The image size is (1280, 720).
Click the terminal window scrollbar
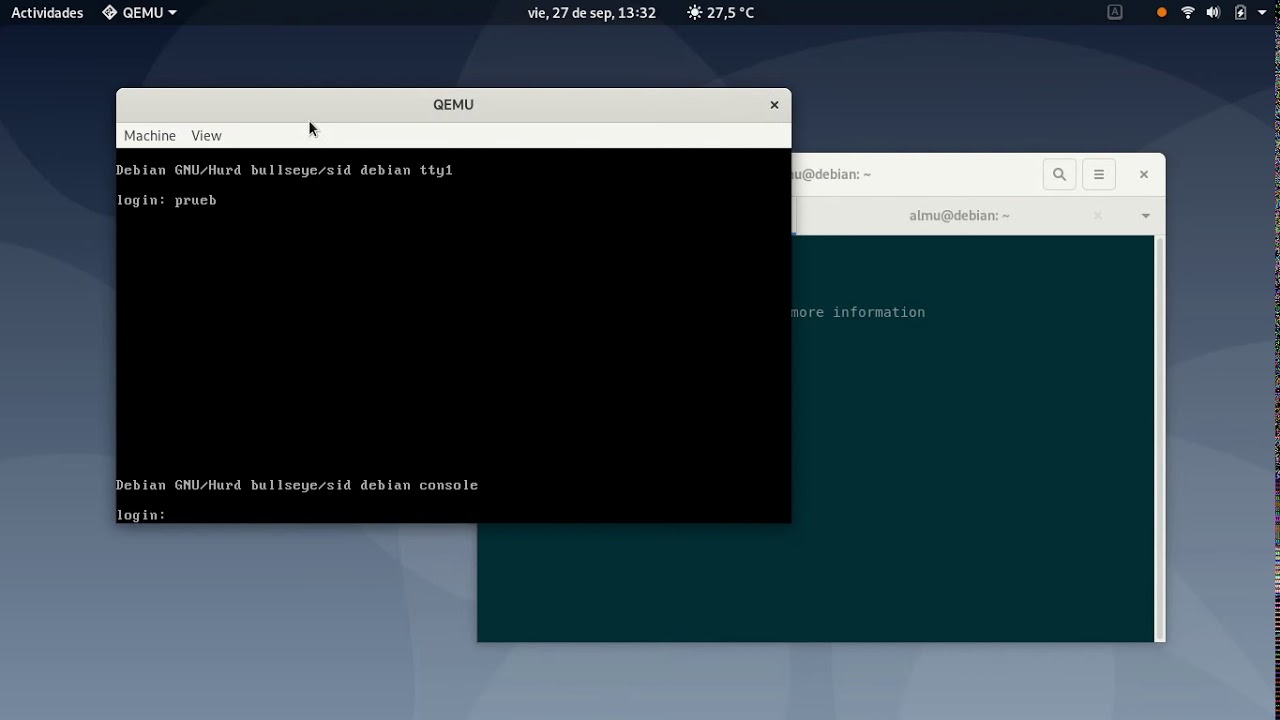pyautogui.click(x=1160, y=438)
